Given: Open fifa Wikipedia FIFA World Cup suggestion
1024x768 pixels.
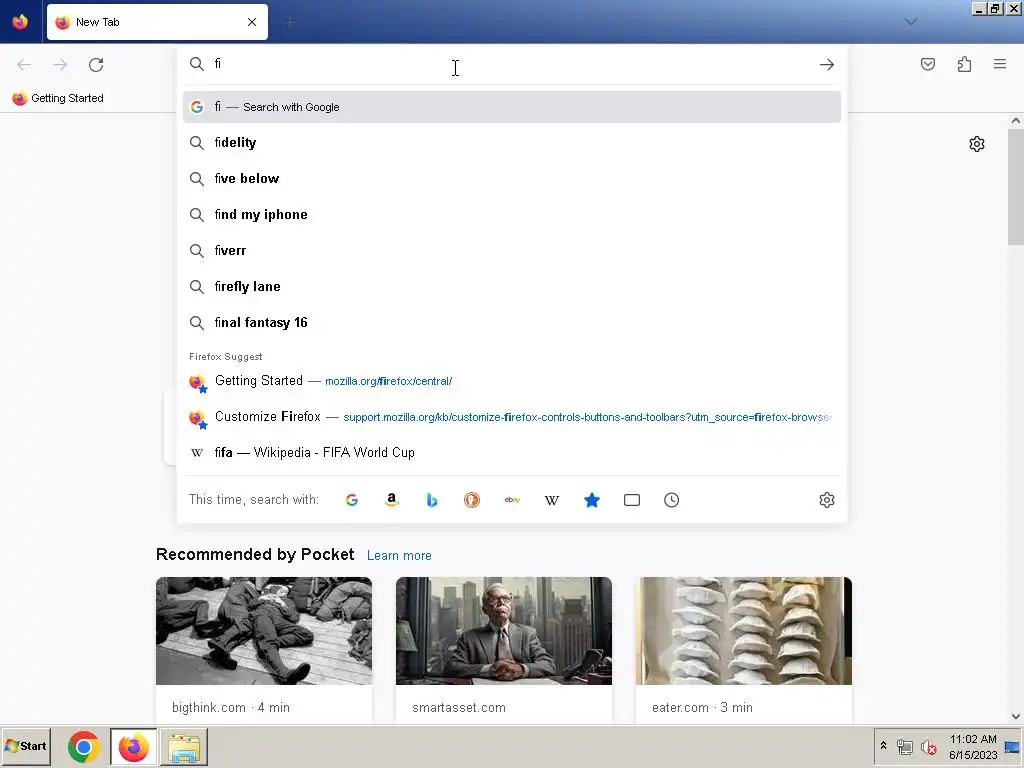Looking at the screenshot, I should 512,453.
